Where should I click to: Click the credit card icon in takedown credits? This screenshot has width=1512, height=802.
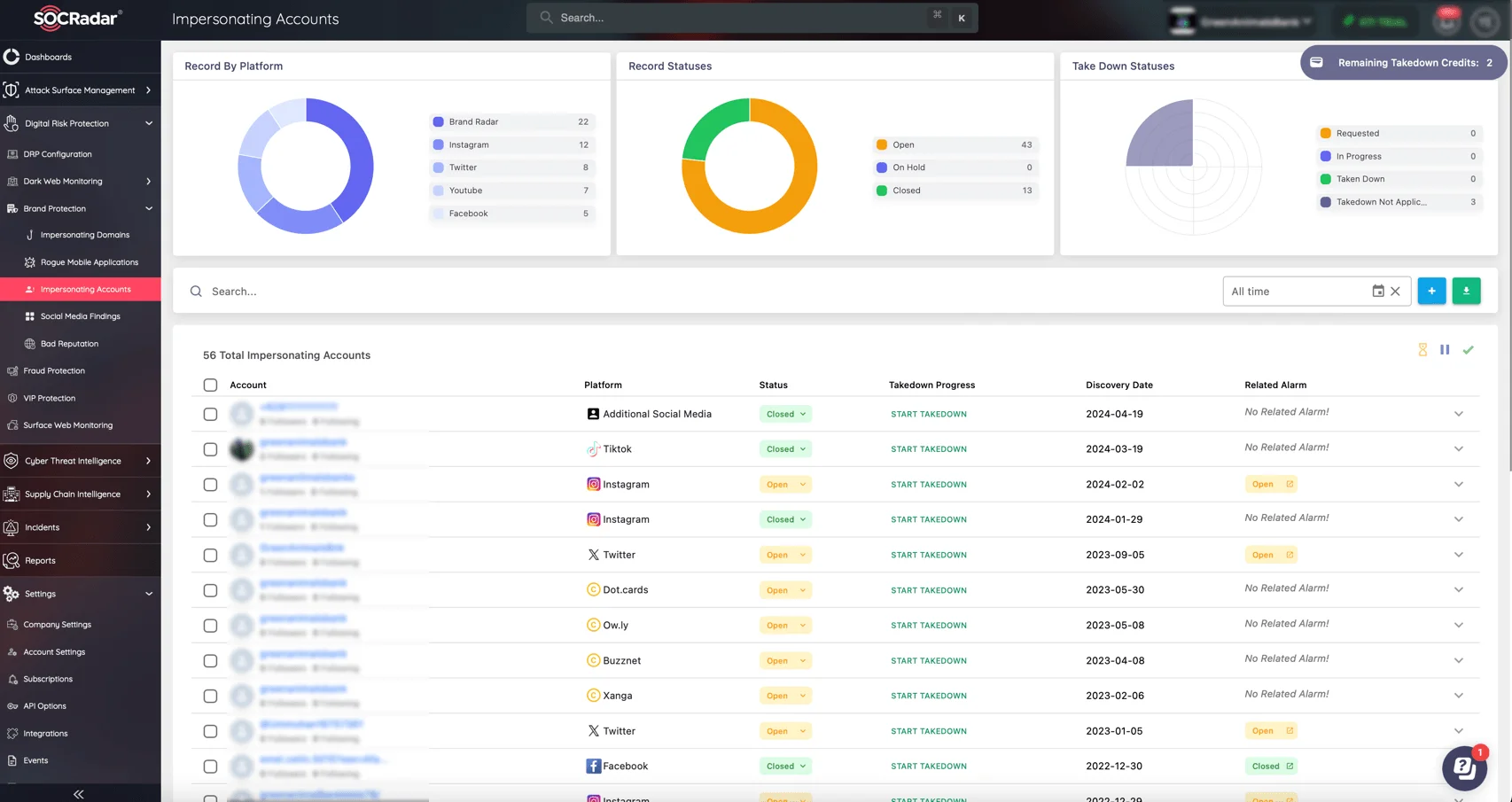[x=1316, y=63]
